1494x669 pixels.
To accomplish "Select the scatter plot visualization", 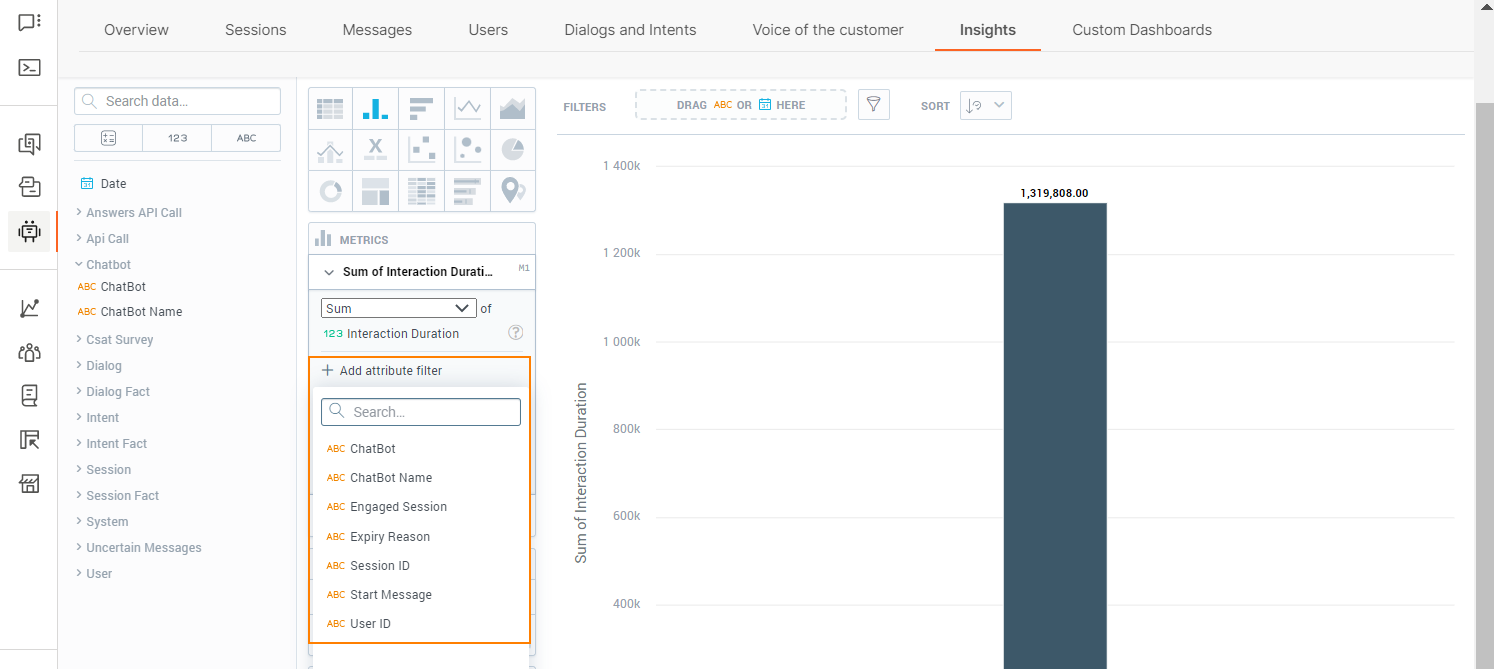I will 421,149.
